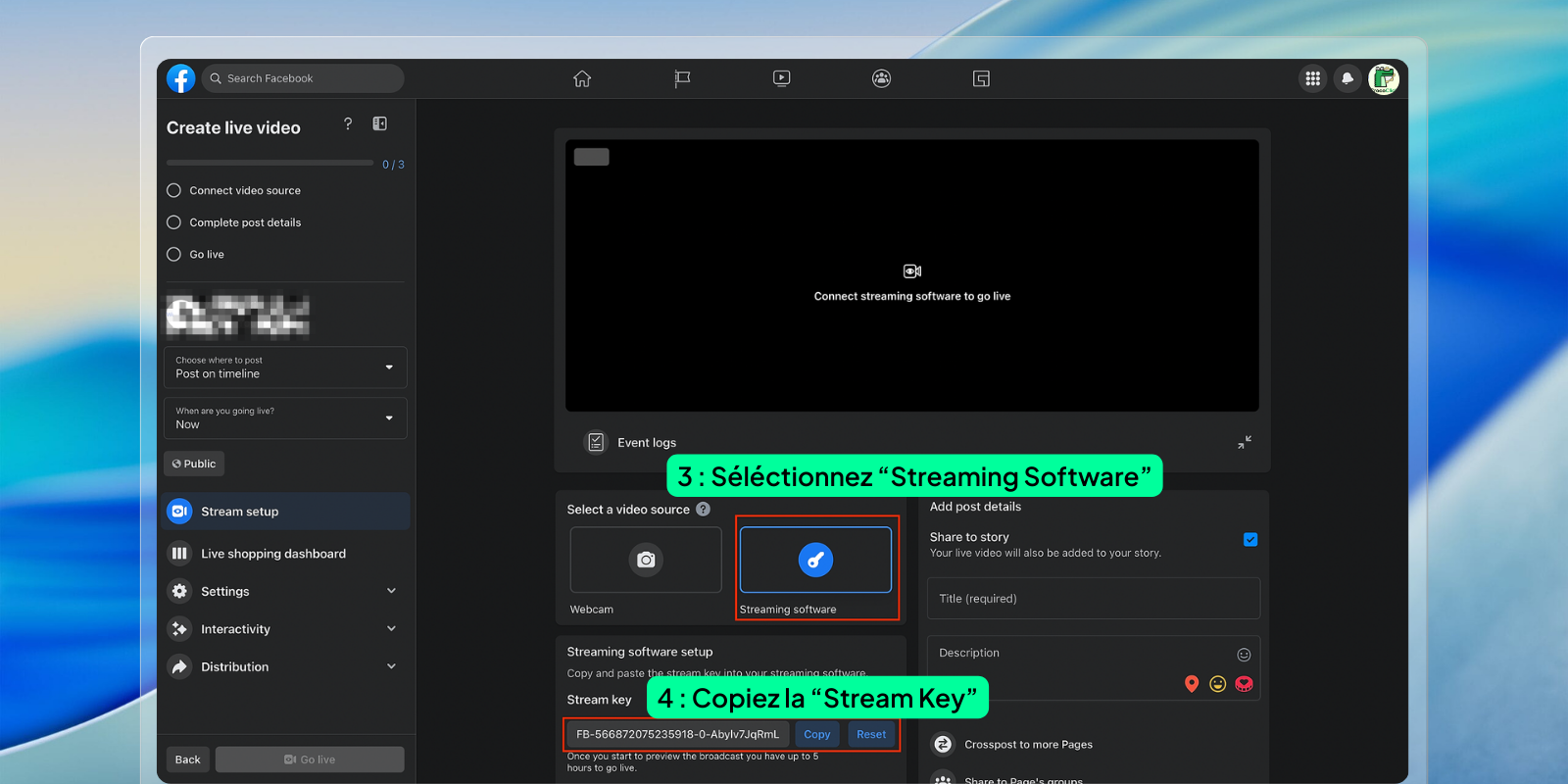This screenshot has height=784, width=1568.
Task: Select the Streaming software video source
Action: click(x=815, y=560)
